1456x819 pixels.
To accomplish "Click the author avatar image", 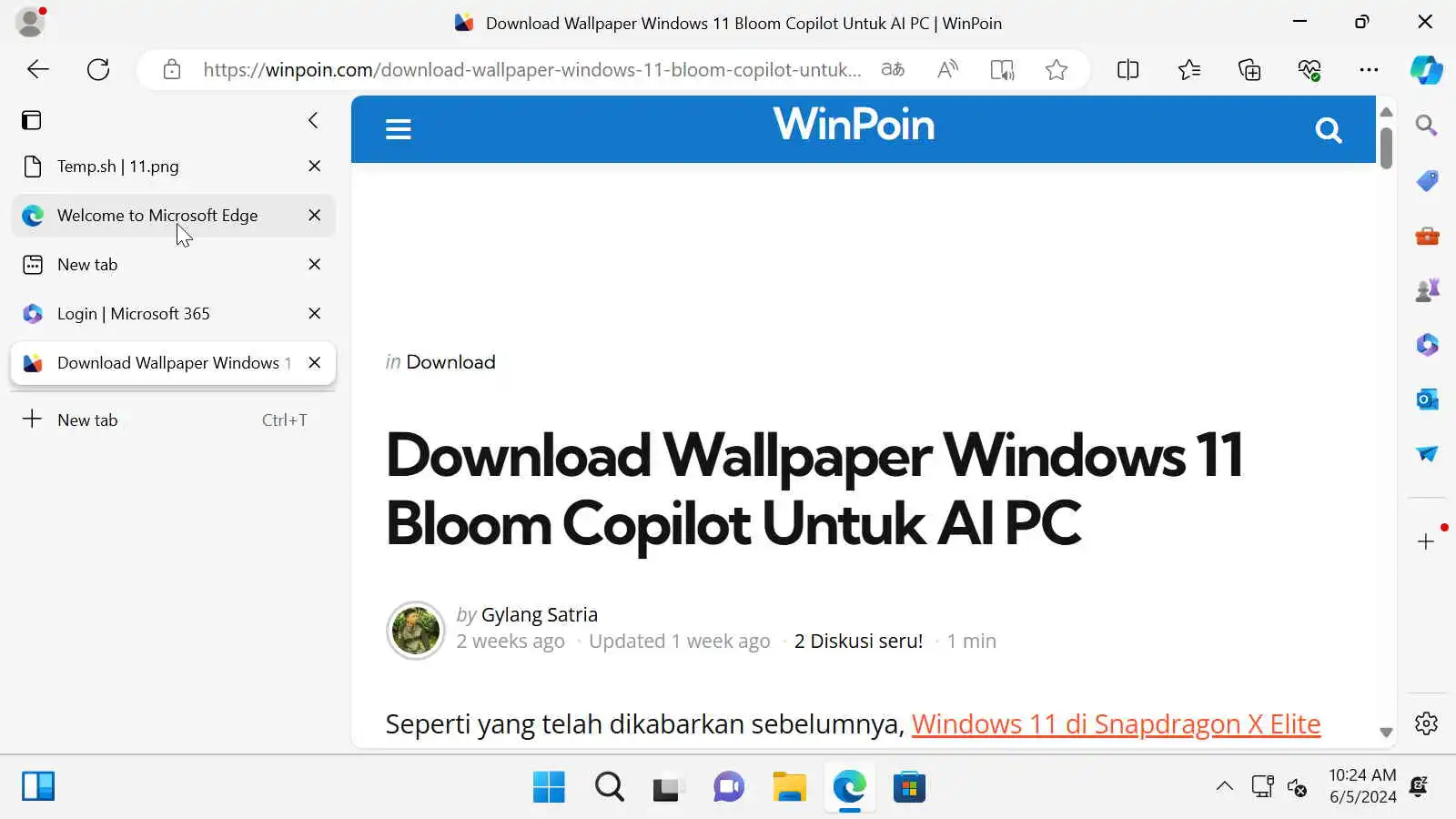I will click(x=416, y=630).
